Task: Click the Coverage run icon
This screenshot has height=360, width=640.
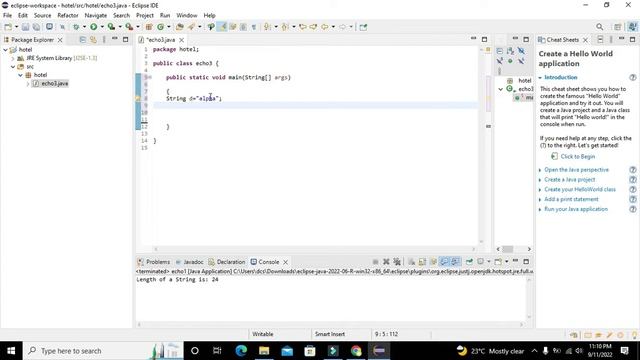Action: tap(111, 27)
